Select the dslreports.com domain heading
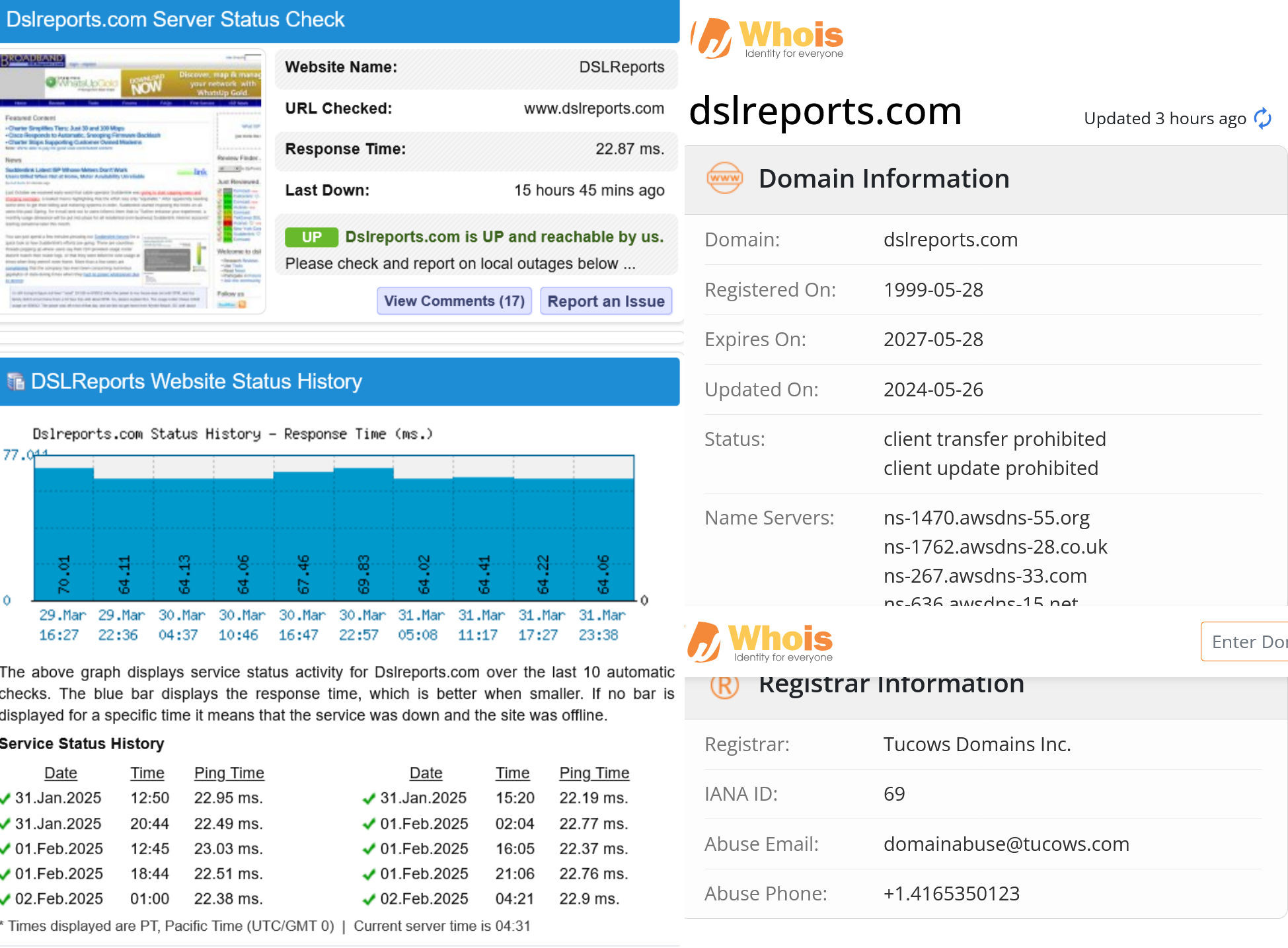The image size is (1288, 948). click(x=825, y=111)
